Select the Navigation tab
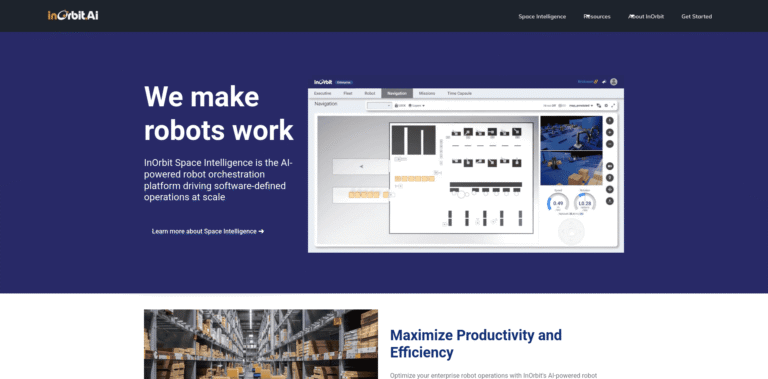Screen dimensions: 768x379 pyautogui.click(x=397, y=93)
